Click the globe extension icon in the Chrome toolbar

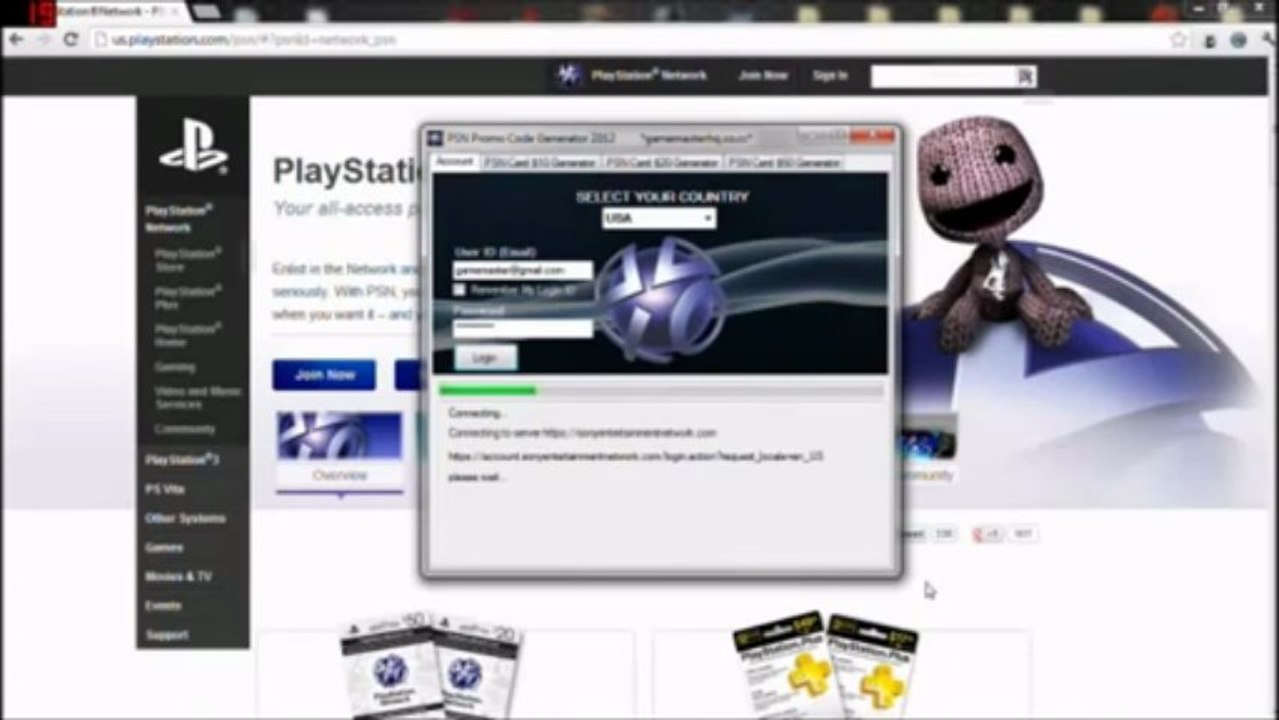[x=1239, y=40]
